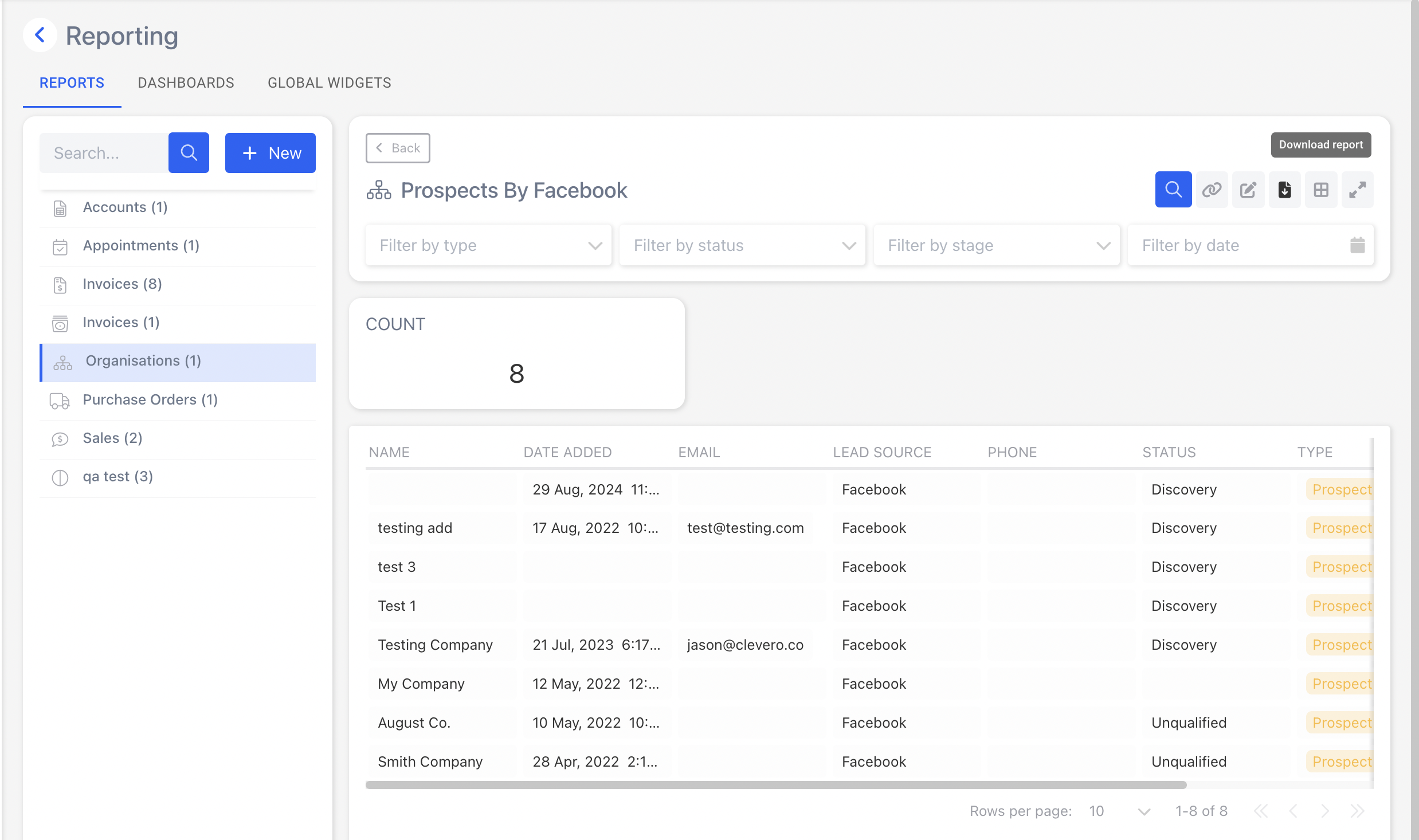
Task: Click the Test 1 row name
Action: click(x=397, y=606)
